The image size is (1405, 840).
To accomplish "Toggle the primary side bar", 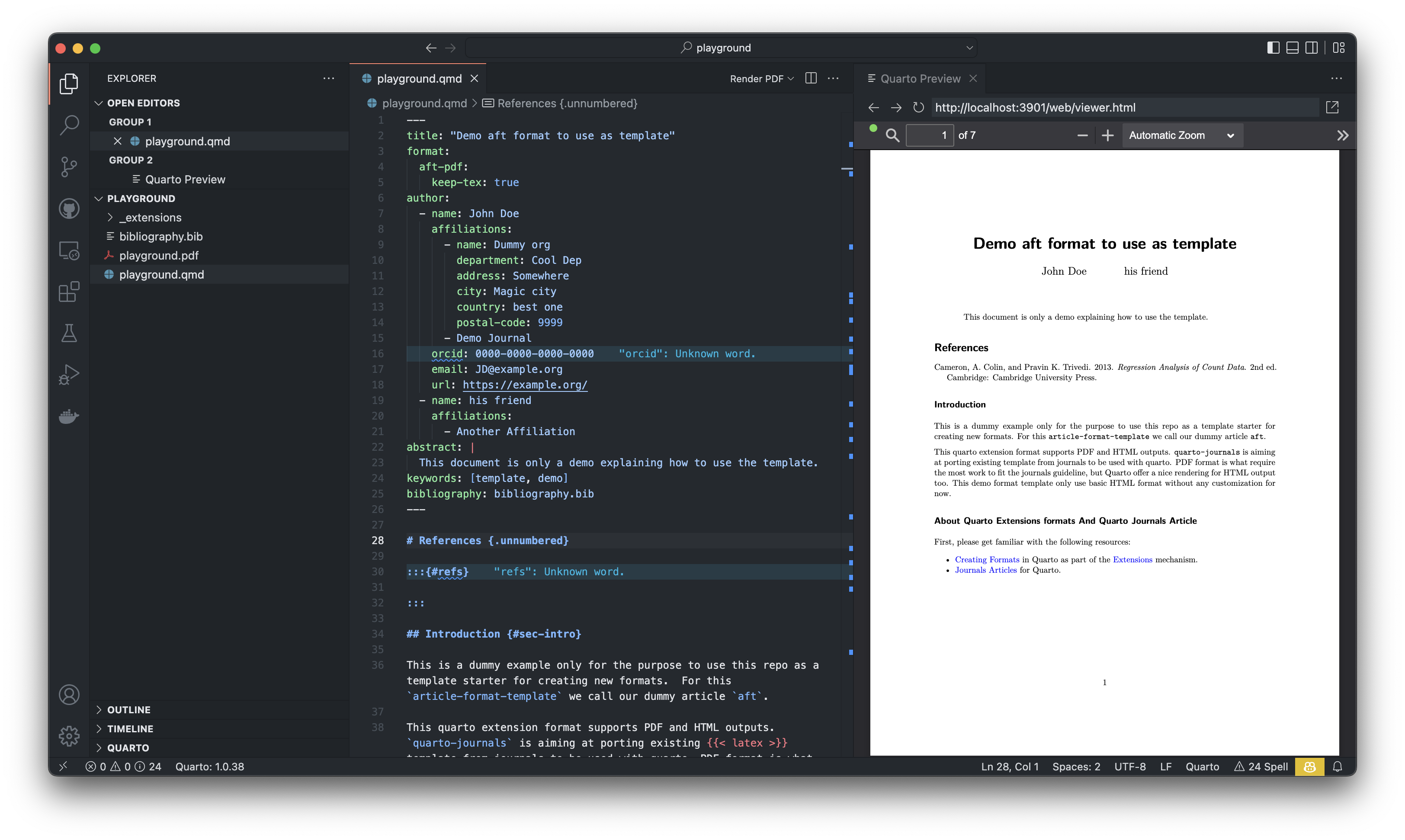I will [1273, 48].
